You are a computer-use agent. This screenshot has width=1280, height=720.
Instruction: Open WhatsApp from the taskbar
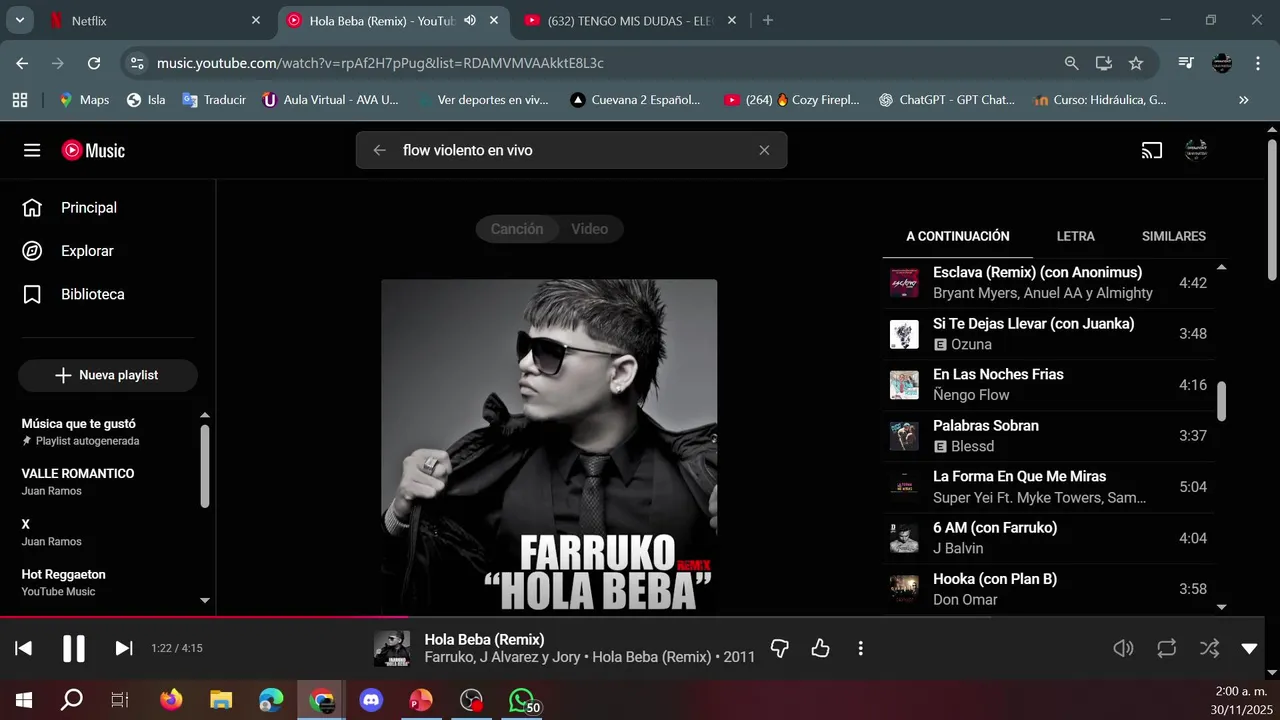point(523,700)
